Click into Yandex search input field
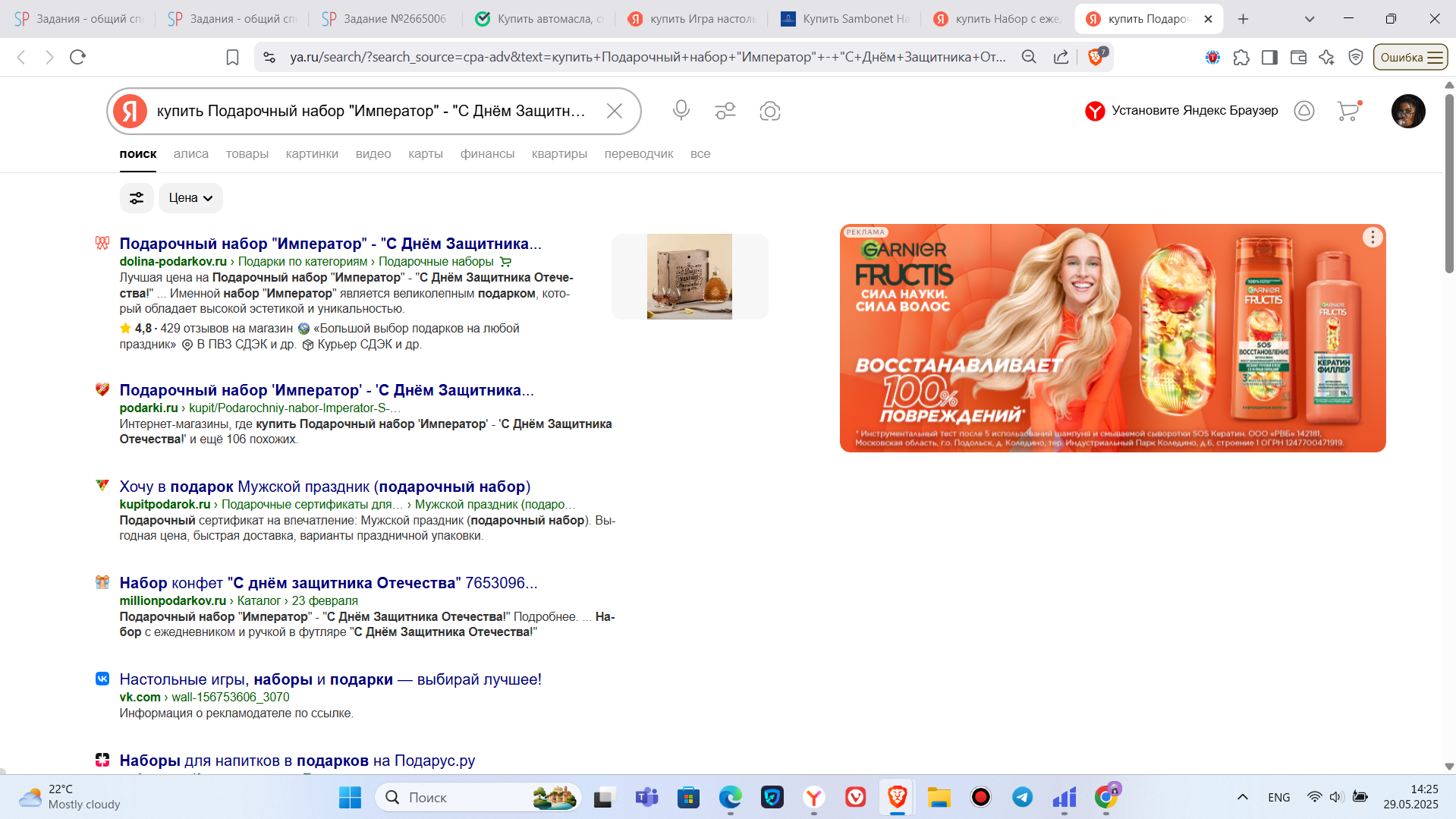1456x819 pixels. click(372, 111)
